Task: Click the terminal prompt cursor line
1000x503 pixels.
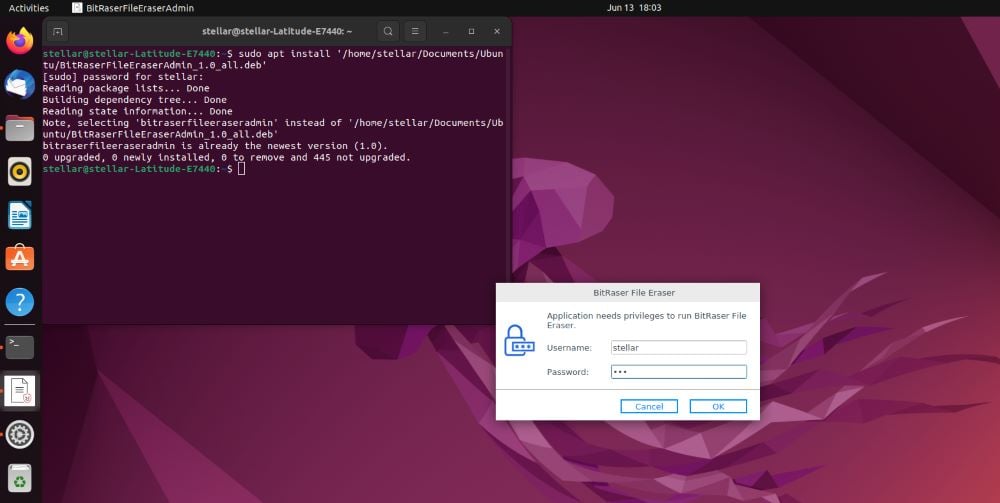Action: coord(143,168)
